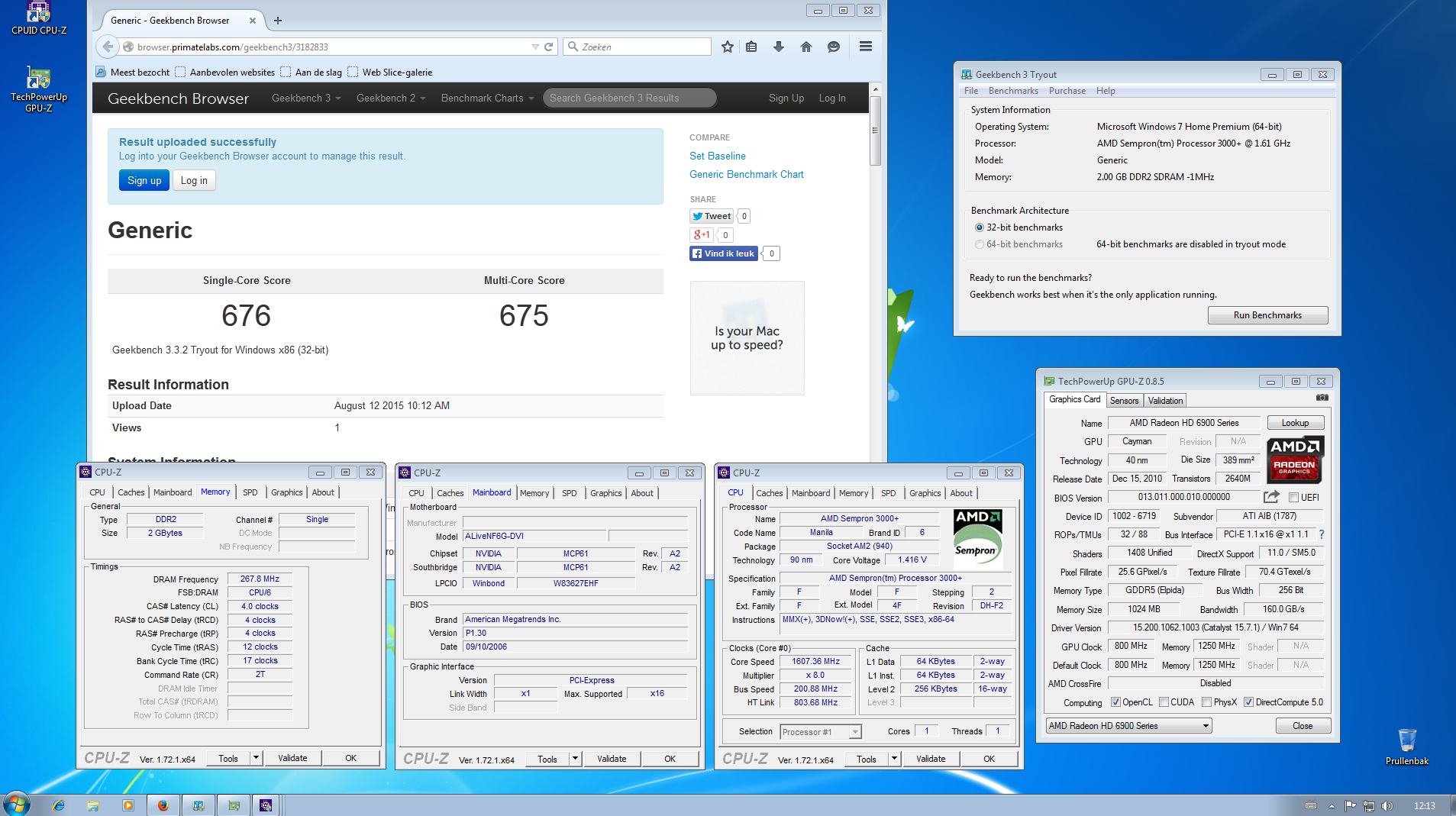Screen dimensions: 1456x816
Task: Open the bookmarks list icon in Firefox
Action: [751, 47]
